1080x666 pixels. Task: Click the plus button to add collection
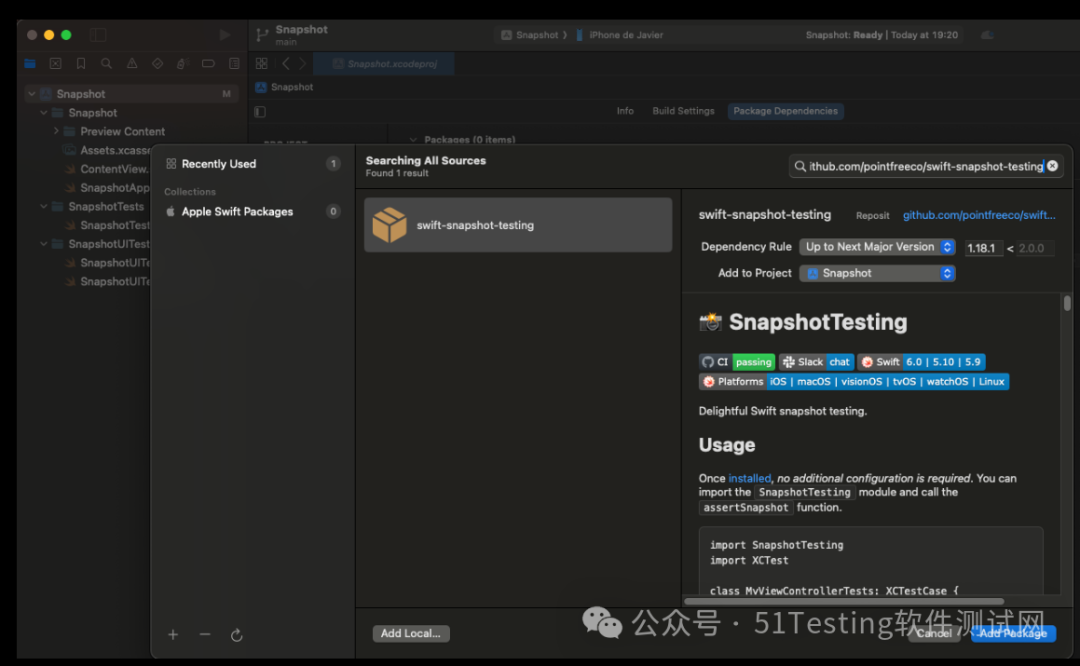173,634
